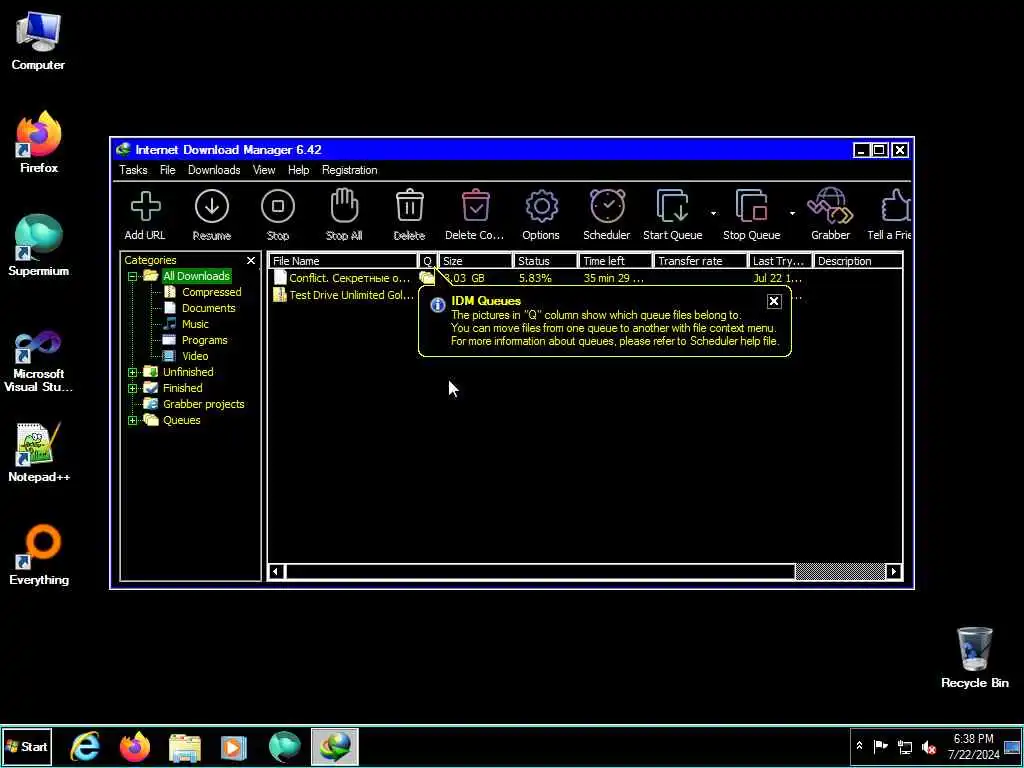
Task: Open the Tasks menu
Action: click(x=133, y=170)
